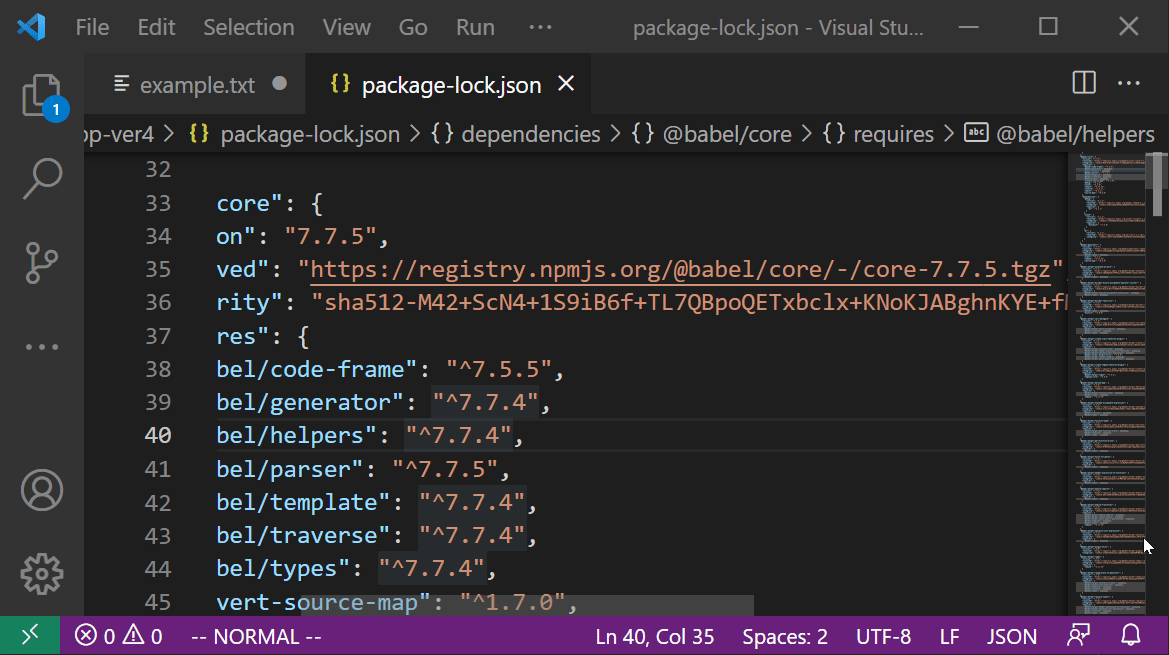Change the file encoding UTF-8
Image resolution: width=1169 pixels, height=655 pixels.
883,636
